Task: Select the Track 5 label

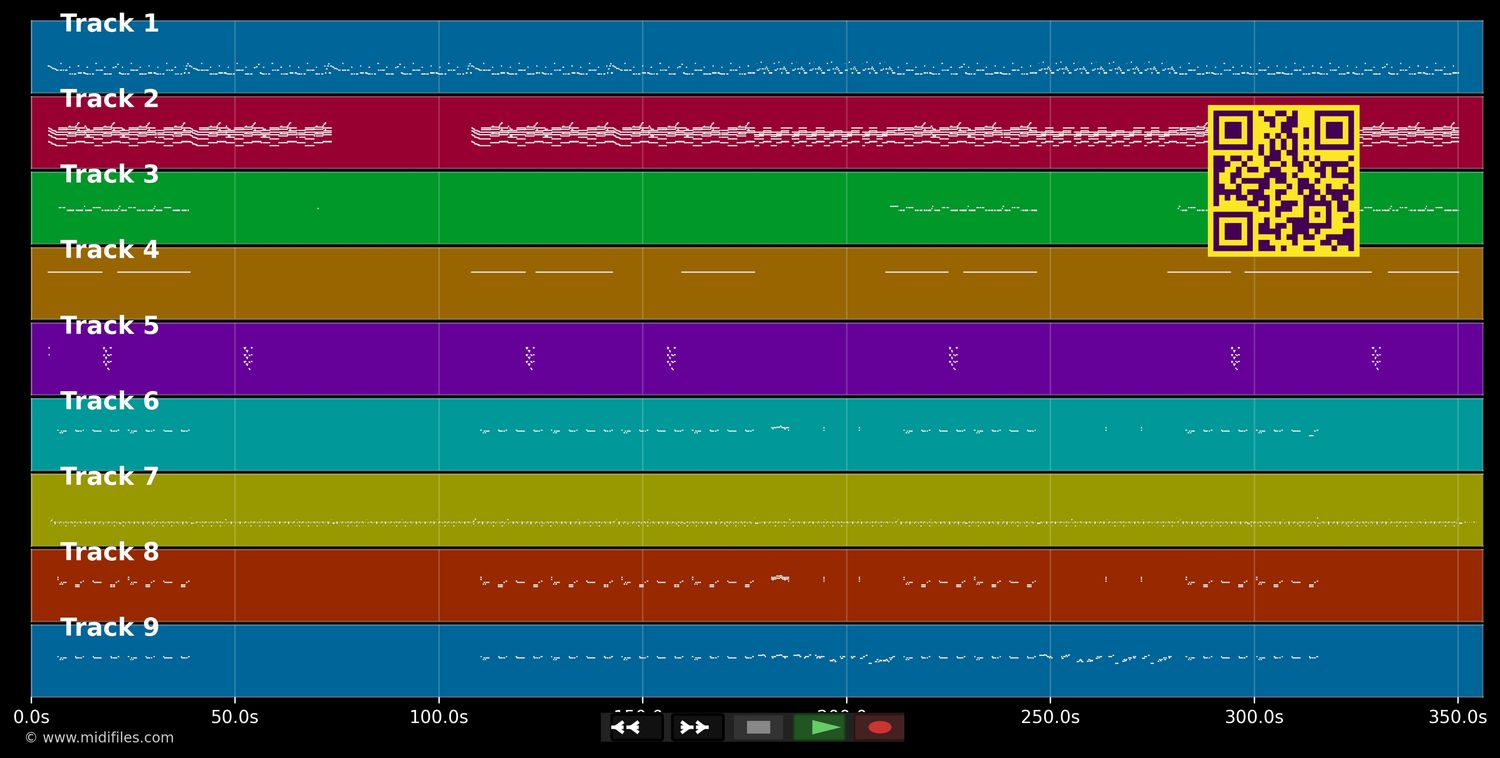Action: pos(109,326)
